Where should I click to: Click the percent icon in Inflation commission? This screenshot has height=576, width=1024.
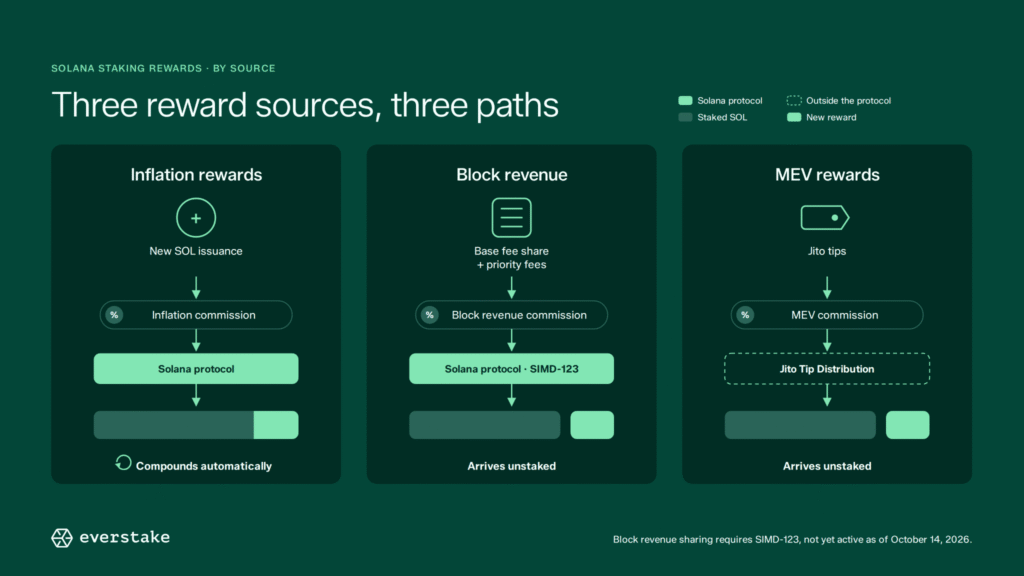click(114, 315)
